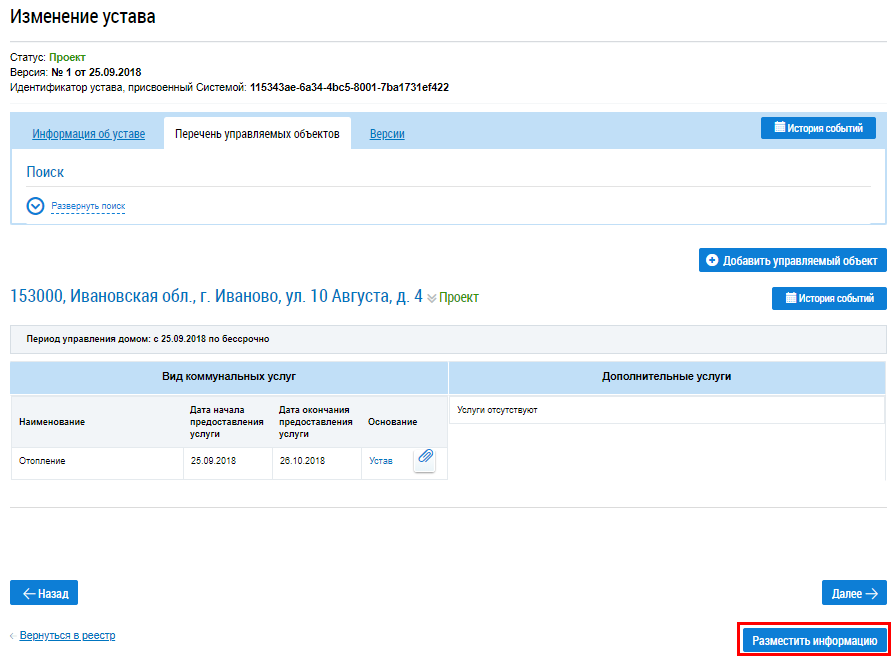The image size is (892, 664).
Task: Go back with the Назад button
Action: point(44,593)
